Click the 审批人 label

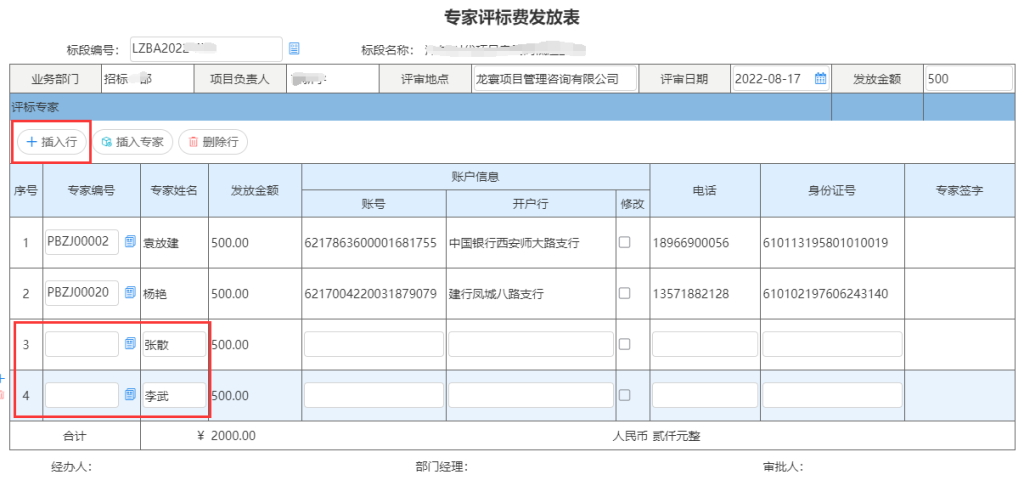[x=783, y=467]
